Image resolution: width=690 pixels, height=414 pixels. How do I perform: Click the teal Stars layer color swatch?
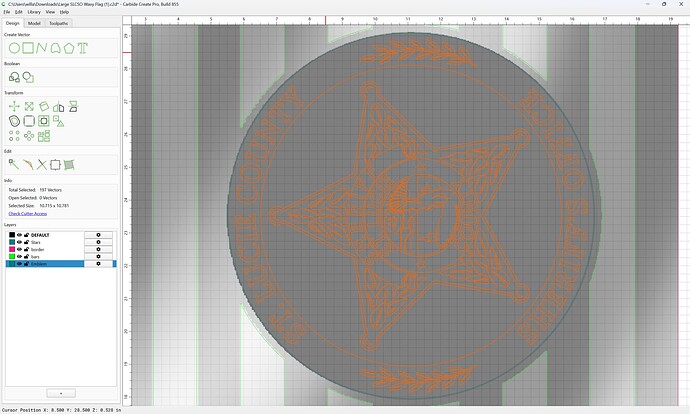coord(12,242)
